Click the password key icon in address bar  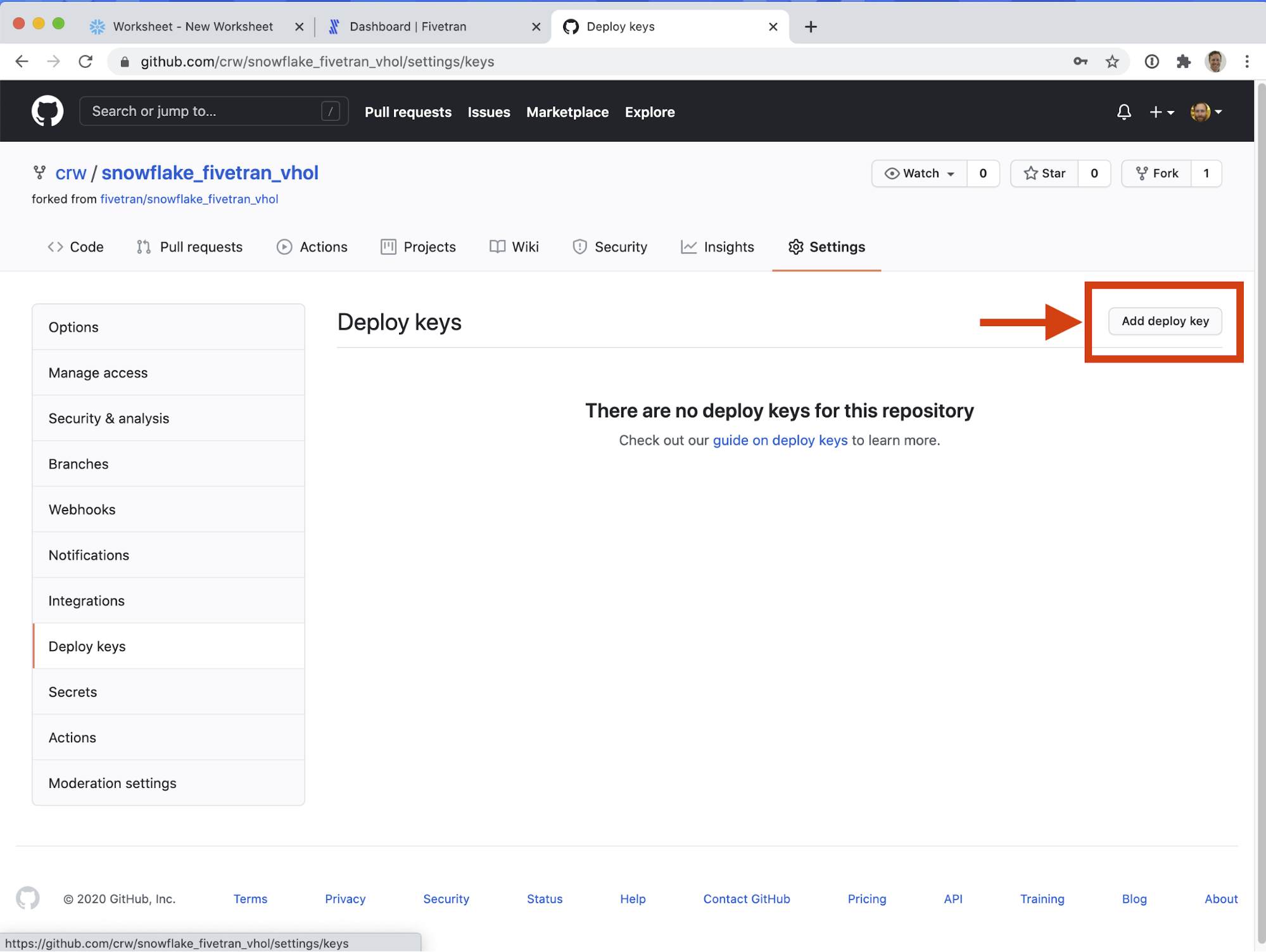pos(1080,61)
